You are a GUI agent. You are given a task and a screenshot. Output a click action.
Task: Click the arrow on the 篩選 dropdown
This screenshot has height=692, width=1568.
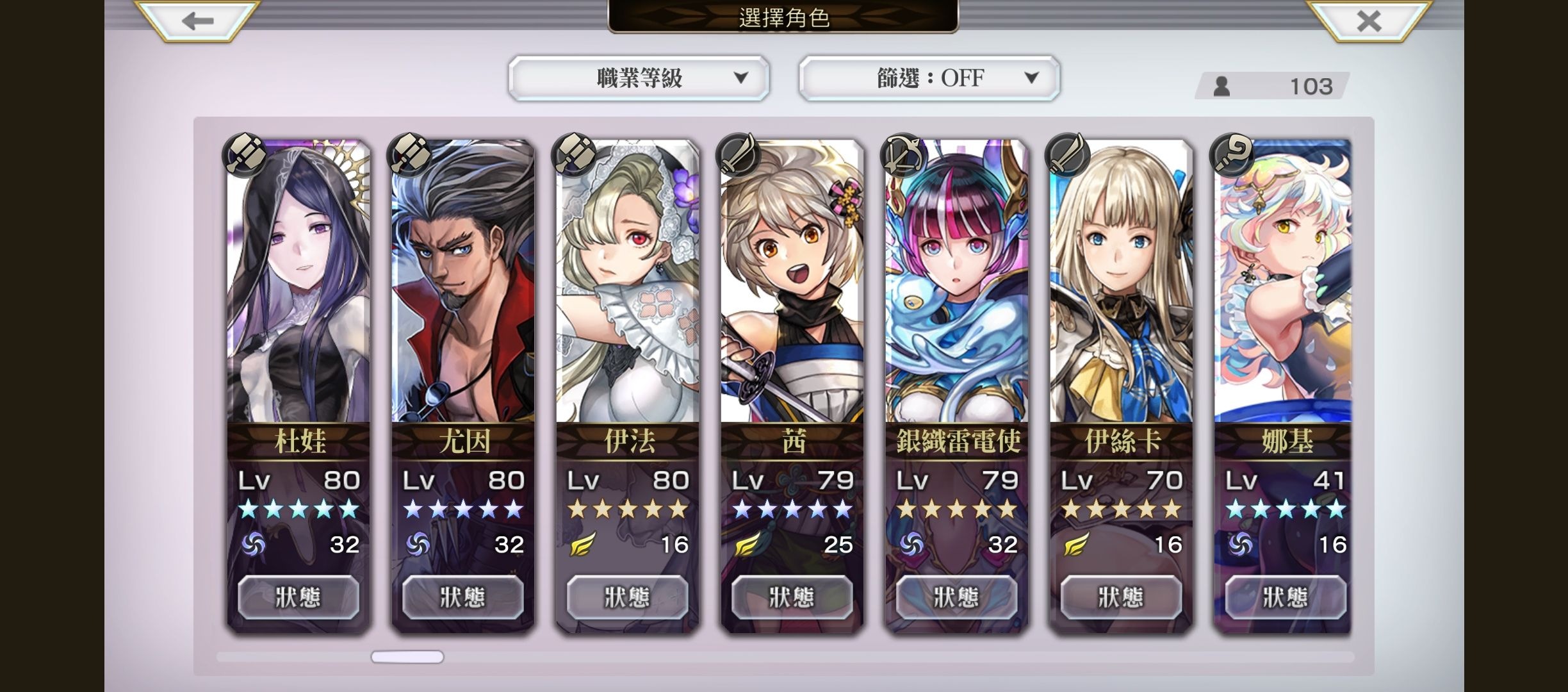pyautogui.click(x=1031, y=78)
